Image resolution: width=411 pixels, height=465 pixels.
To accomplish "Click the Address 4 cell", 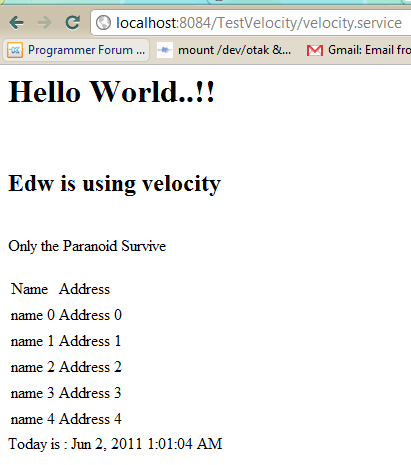I will pyautogui.click(x=90, y=419).
